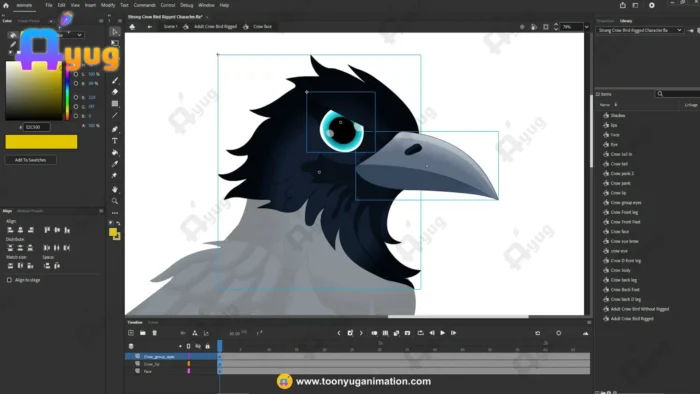Click the layer parenting view icon

(x=195, y=333)
